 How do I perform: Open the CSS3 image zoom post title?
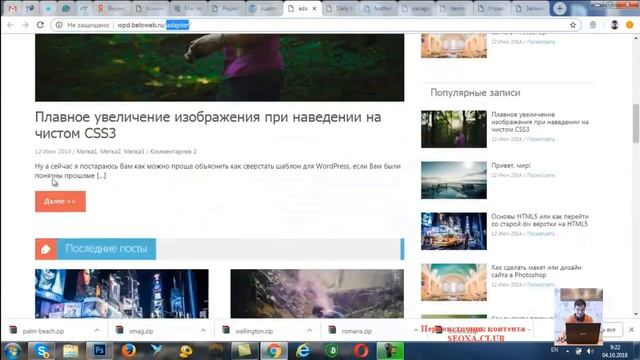(x=208, y=125)
